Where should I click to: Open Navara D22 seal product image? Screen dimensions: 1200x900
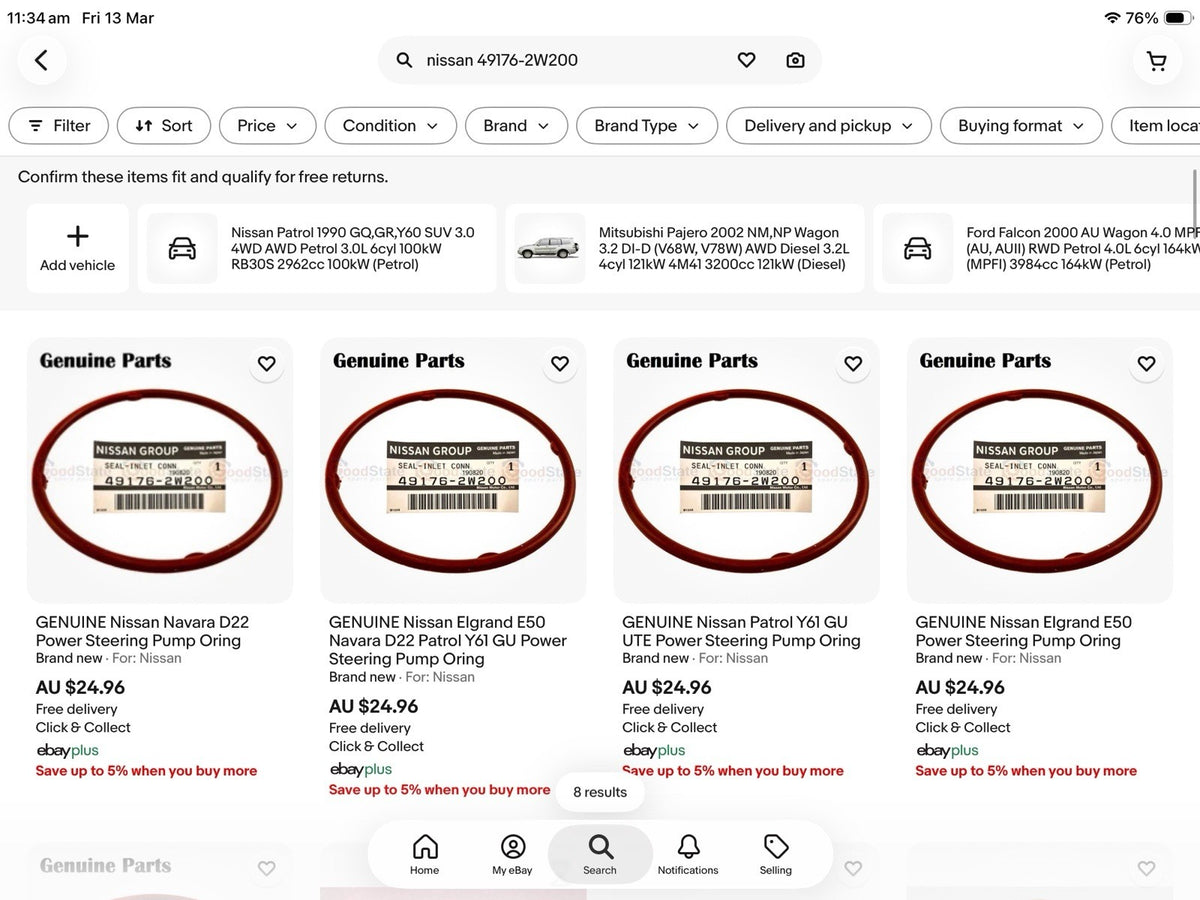point(160,470)
